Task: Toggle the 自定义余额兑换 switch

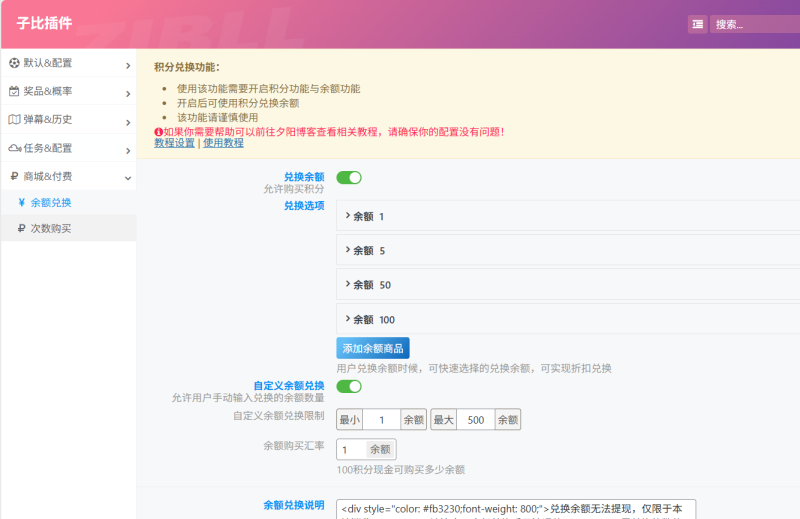Action: (x=349, y=386)
